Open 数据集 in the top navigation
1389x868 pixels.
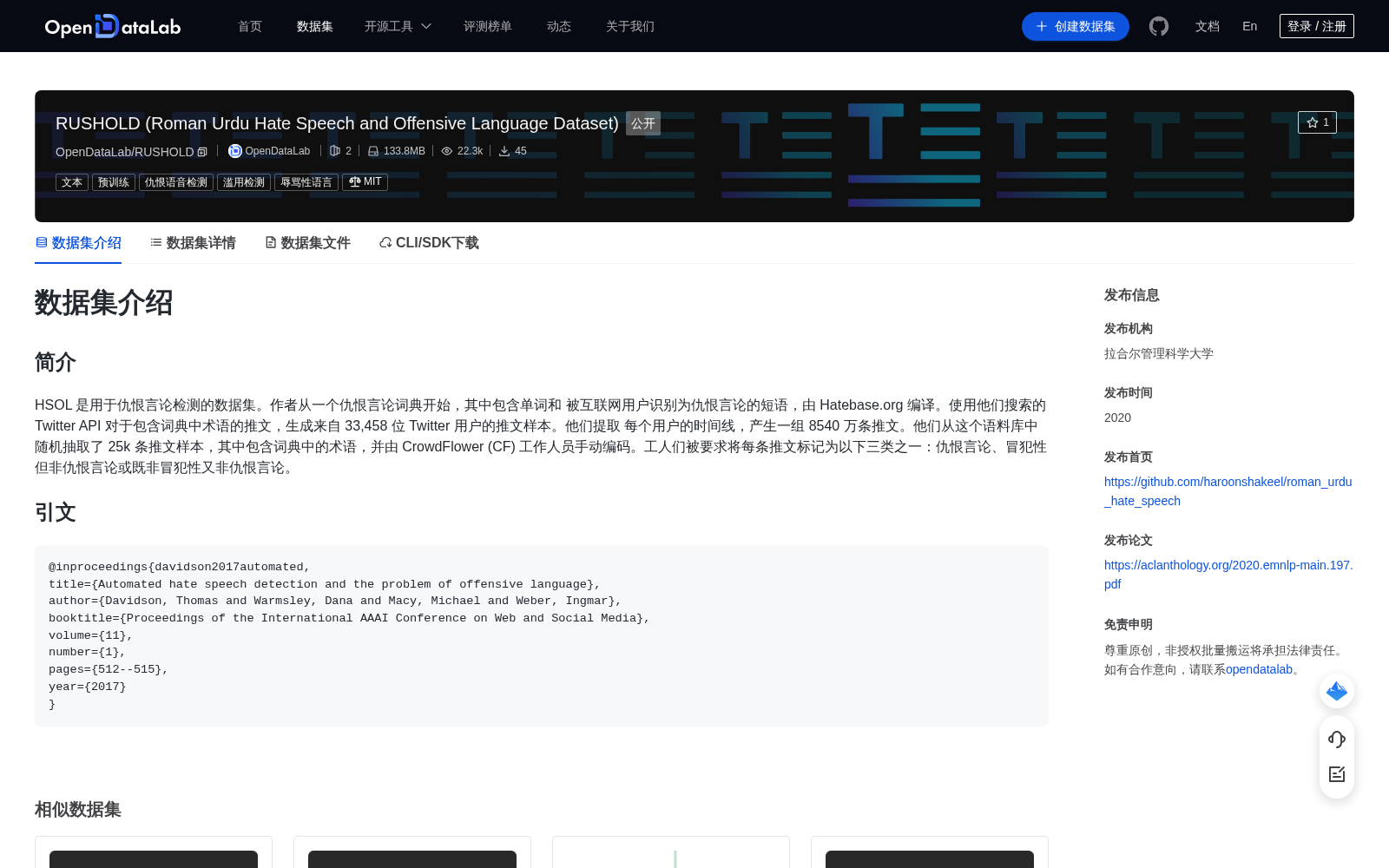click(x=315, y=26)
